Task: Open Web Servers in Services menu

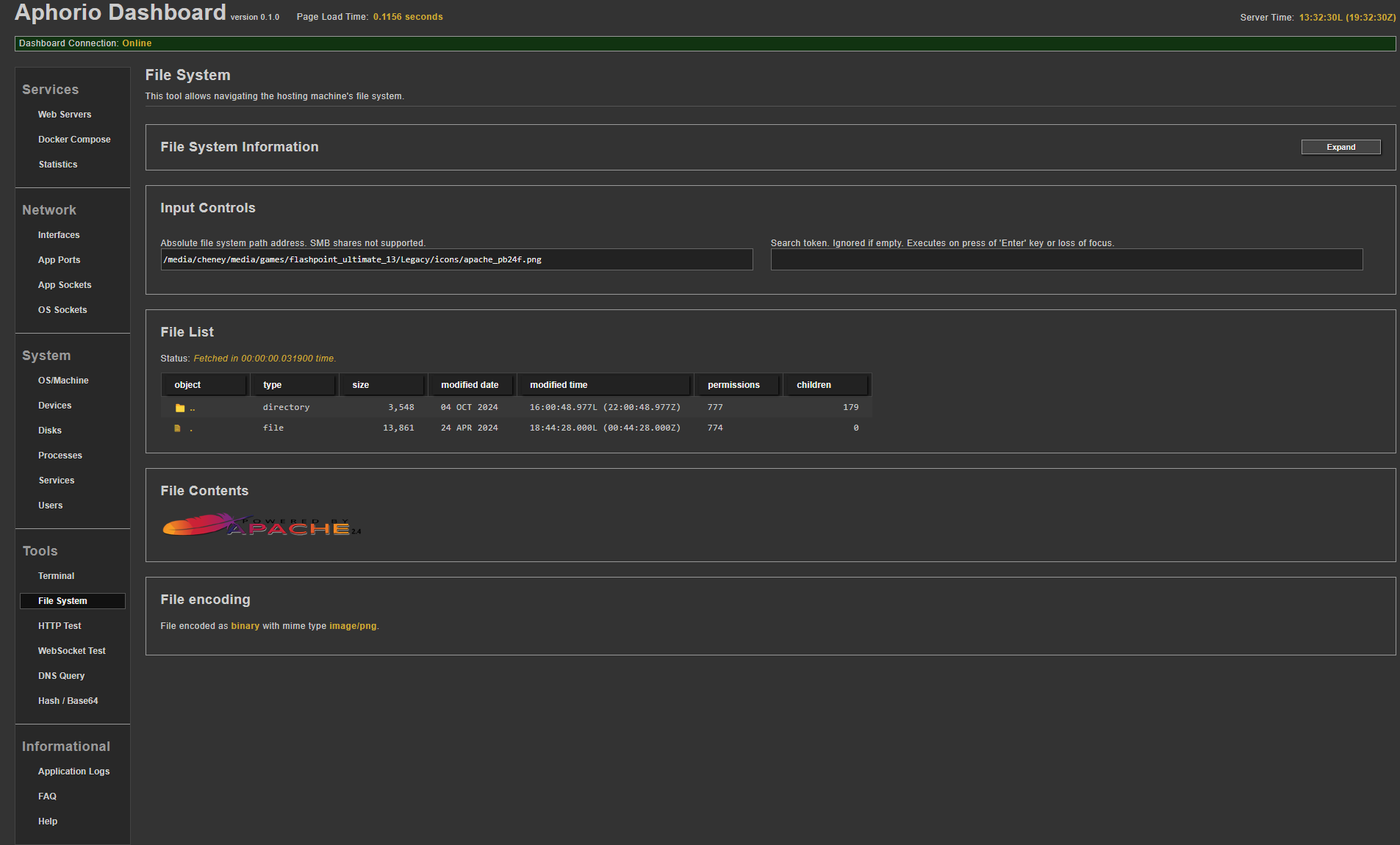Action: pyautogui.click(x=65, y=115)
